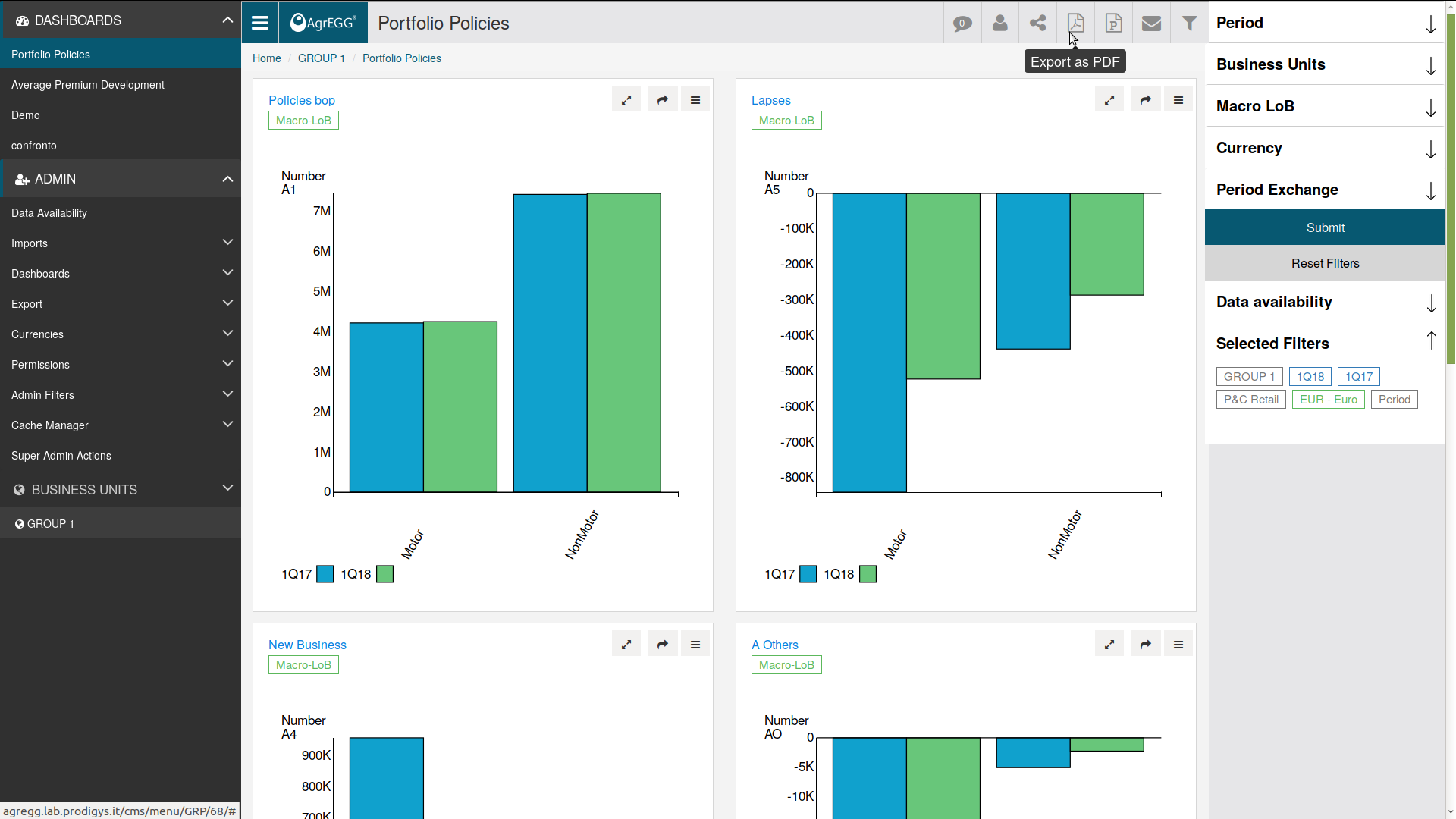Open the comments speech bubble icon
Image resolution: width=1456 pixels, height=819 pixels.
962,23
